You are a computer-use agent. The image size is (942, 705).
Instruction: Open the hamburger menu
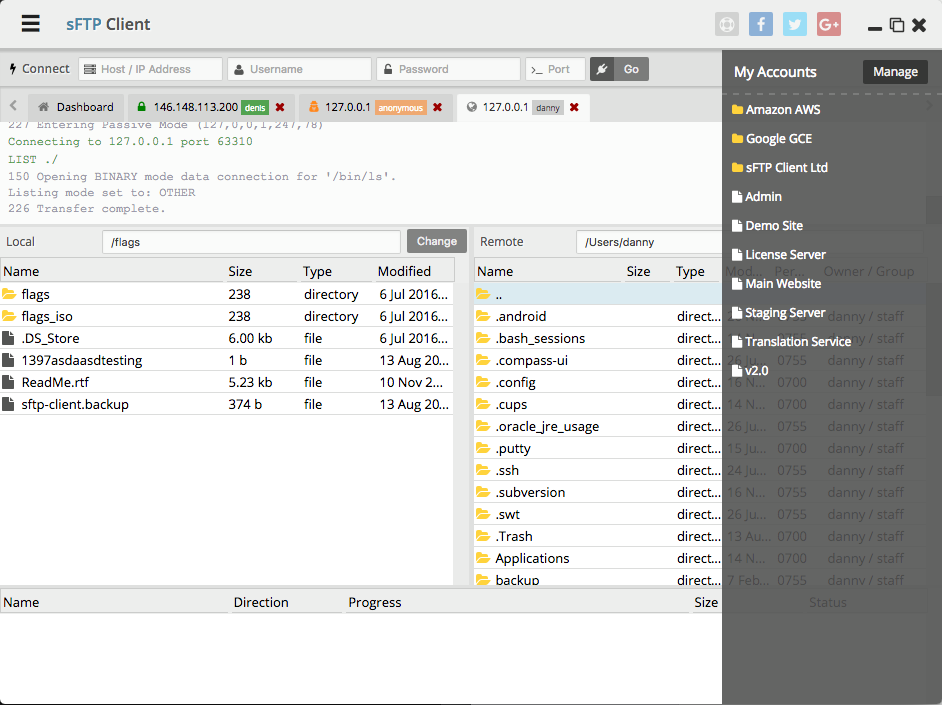(x=29, y=24)
